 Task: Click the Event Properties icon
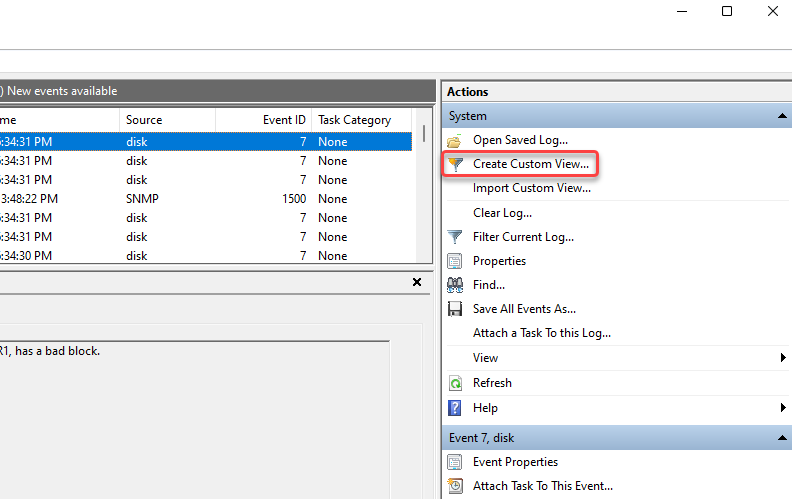[455, 462]
